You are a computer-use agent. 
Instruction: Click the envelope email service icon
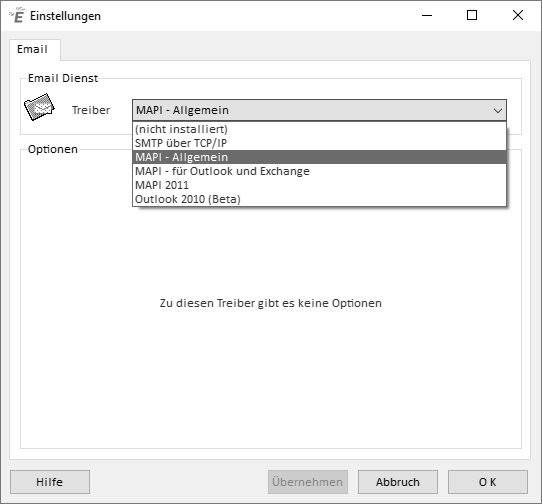(x=39, y=107)
